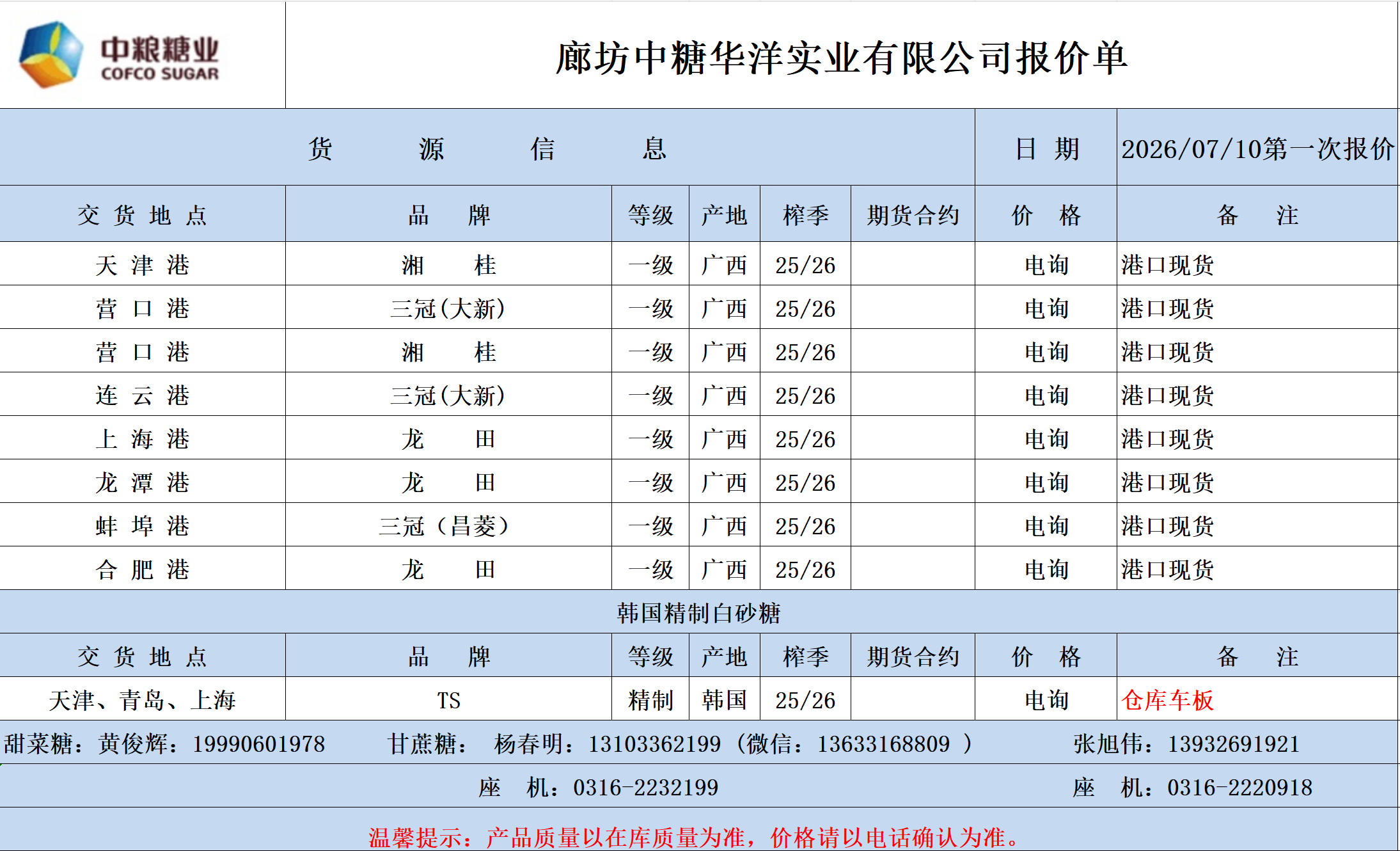Select 品牌 header above the 天津港 row
The width and height of the screenshot is (1400, 851).
pos(449,215)
